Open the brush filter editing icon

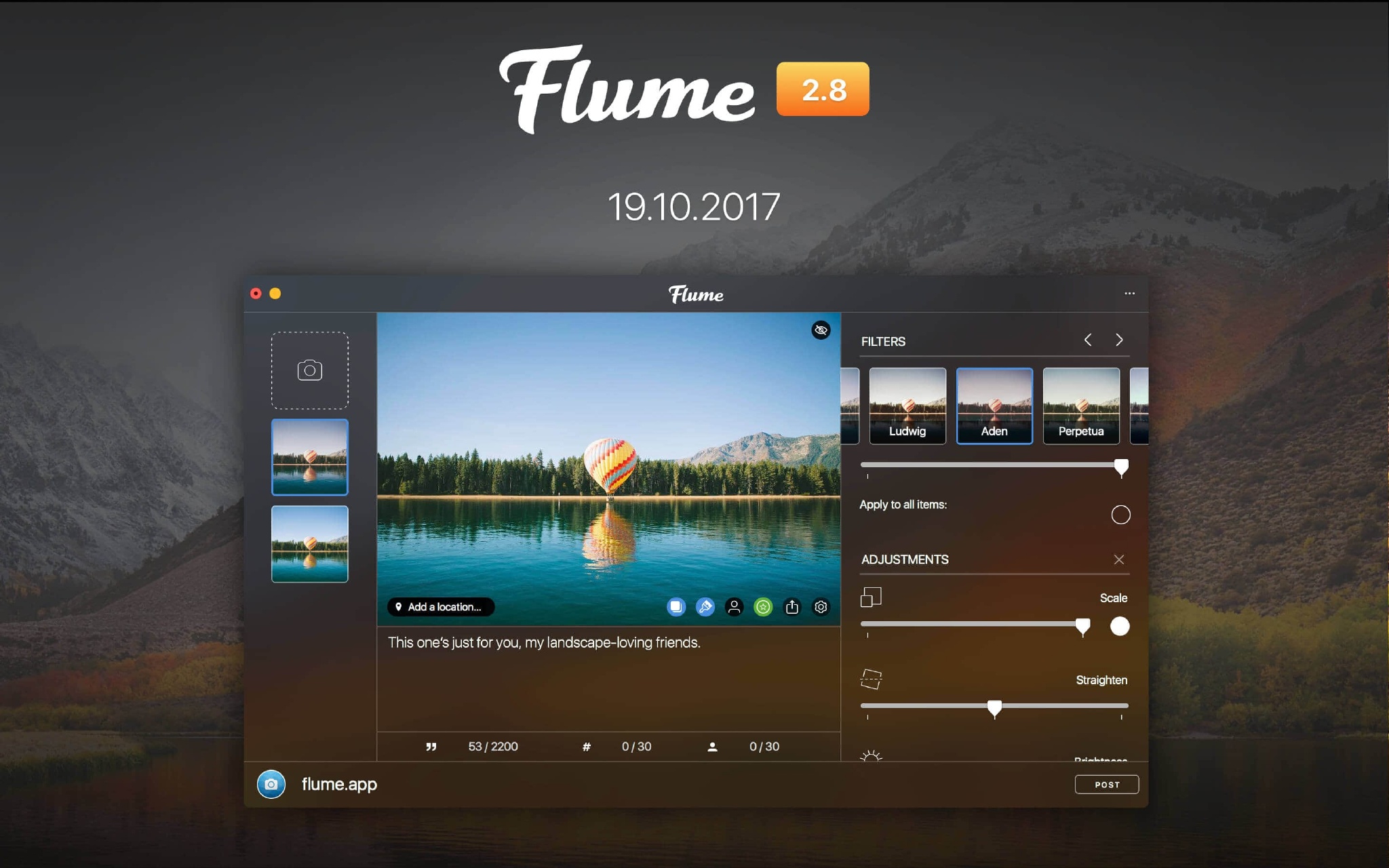coord(705,607)
